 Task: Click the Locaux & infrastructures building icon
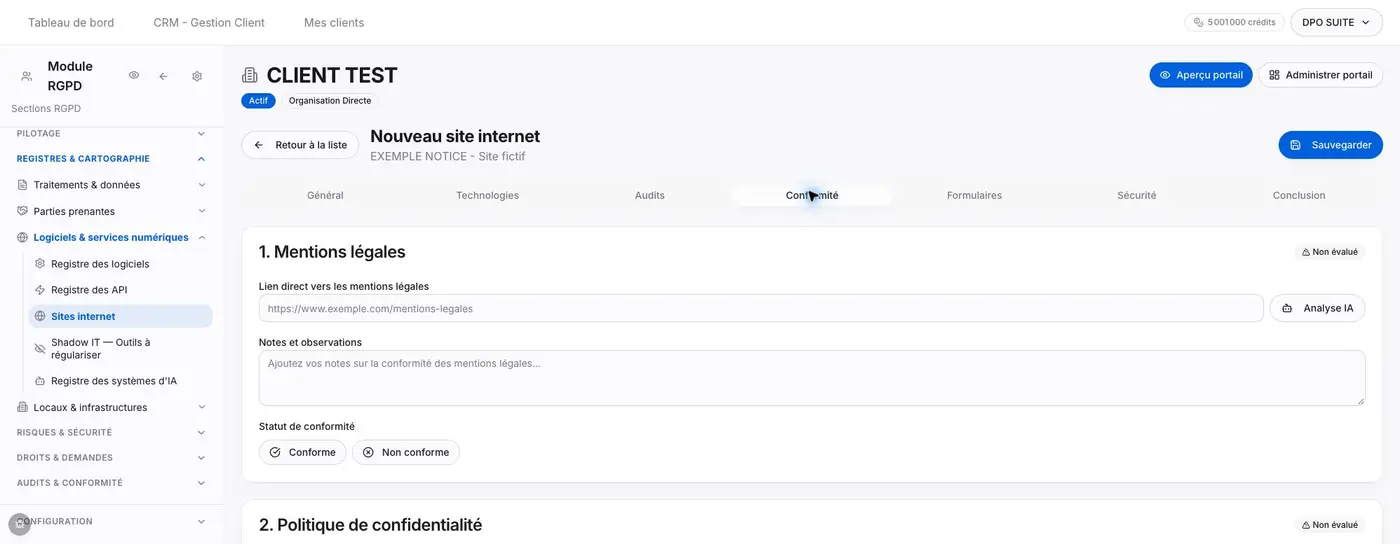[x=23, y=407]
